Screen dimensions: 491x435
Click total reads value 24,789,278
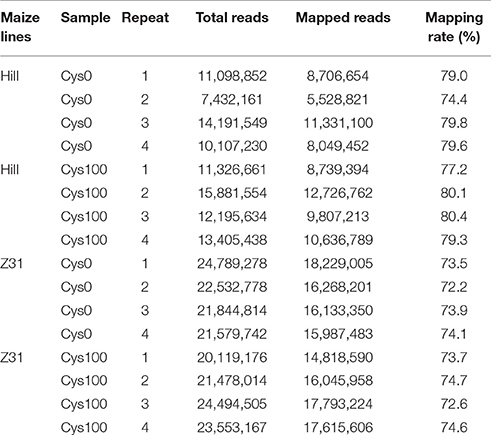pos(232,263)
